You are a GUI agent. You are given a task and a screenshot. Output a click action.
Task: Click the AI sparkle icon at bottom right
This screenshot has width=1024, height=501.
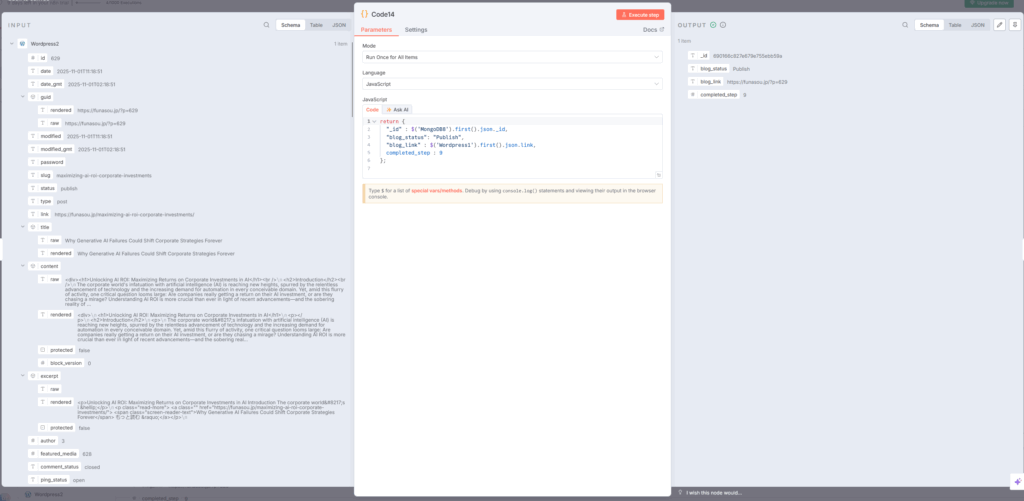[1016, 481]
